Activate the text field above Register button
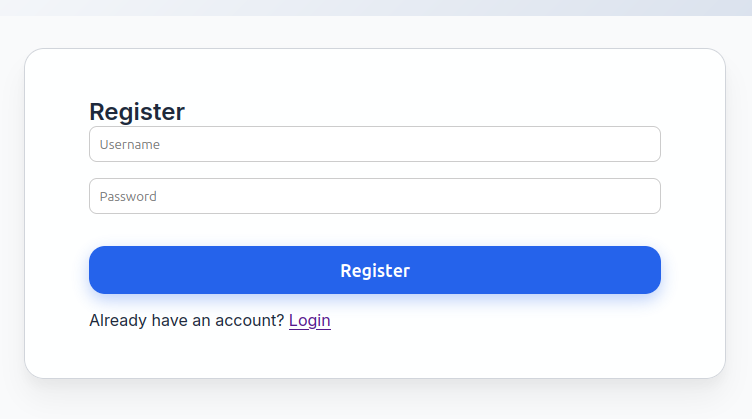 (x=374, y=196)
